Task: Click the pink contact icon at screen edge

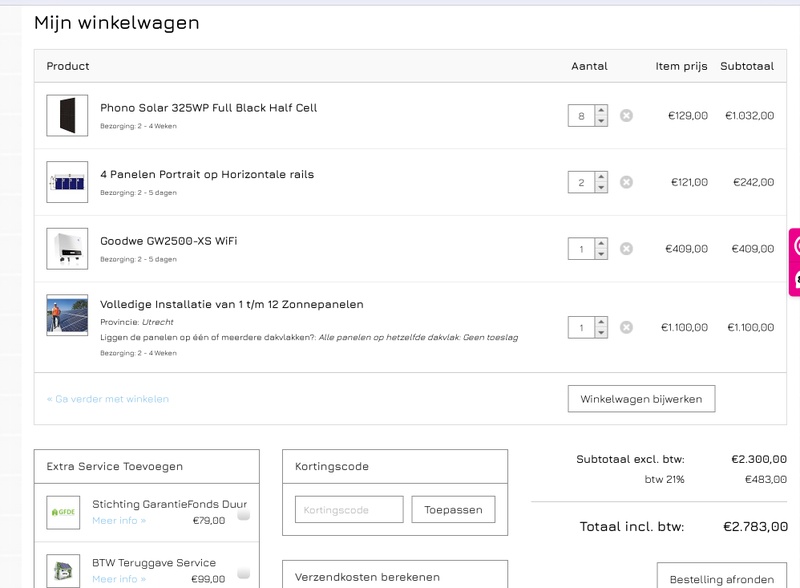Action: coord(793,273)
